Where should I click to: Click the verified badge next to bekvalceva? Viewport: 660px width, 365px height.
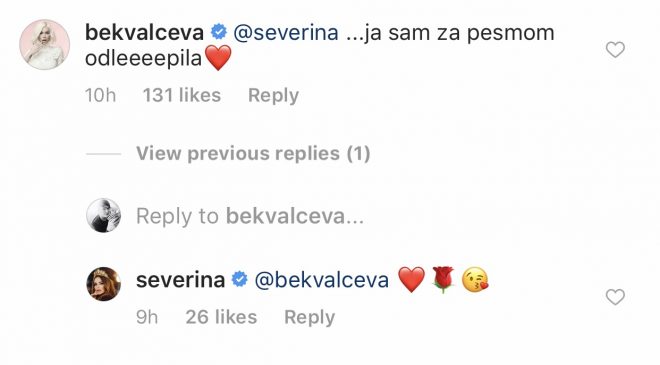coord(218,32)
